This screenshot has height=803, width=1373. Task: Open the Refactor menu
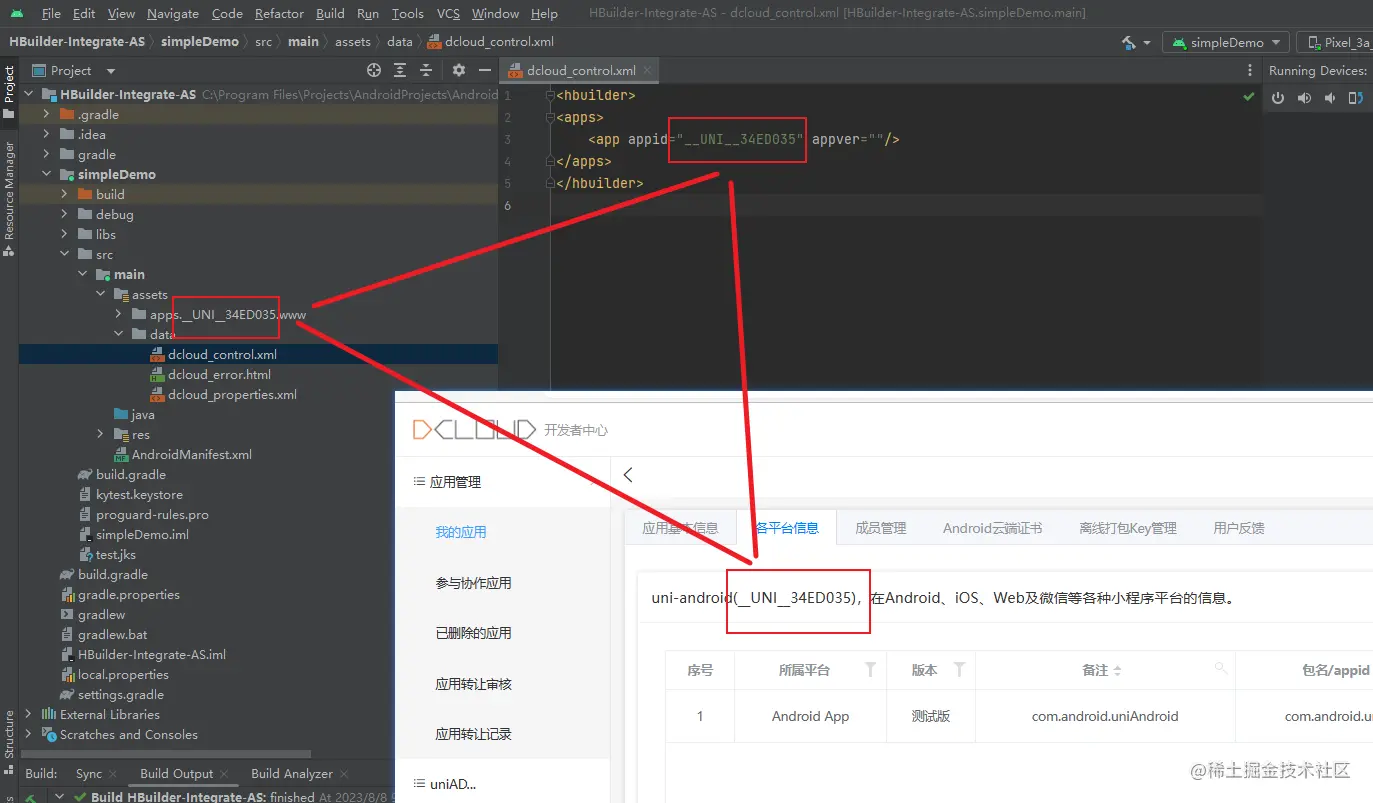pos(279,14)
